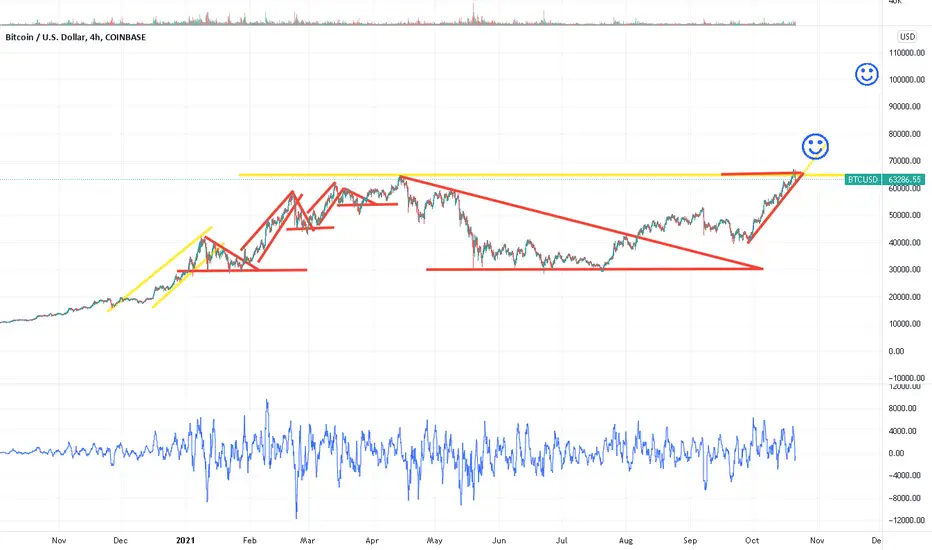
Task: Click the Jun label on time axis
Action: (x=499, y=540)
